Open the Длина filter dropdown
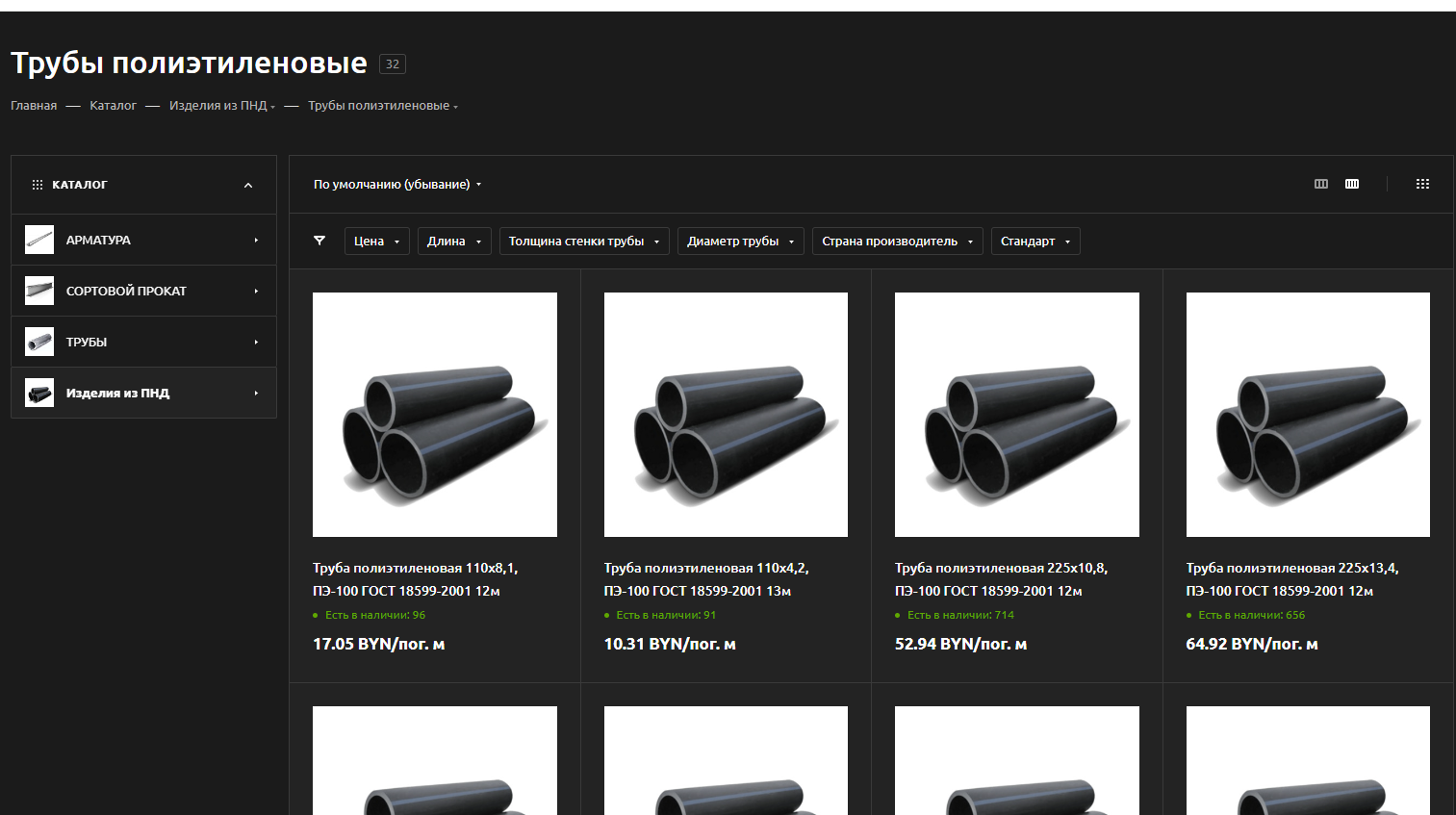The image size is (1456, 815). pyautogui.click(x=454, y=241)
